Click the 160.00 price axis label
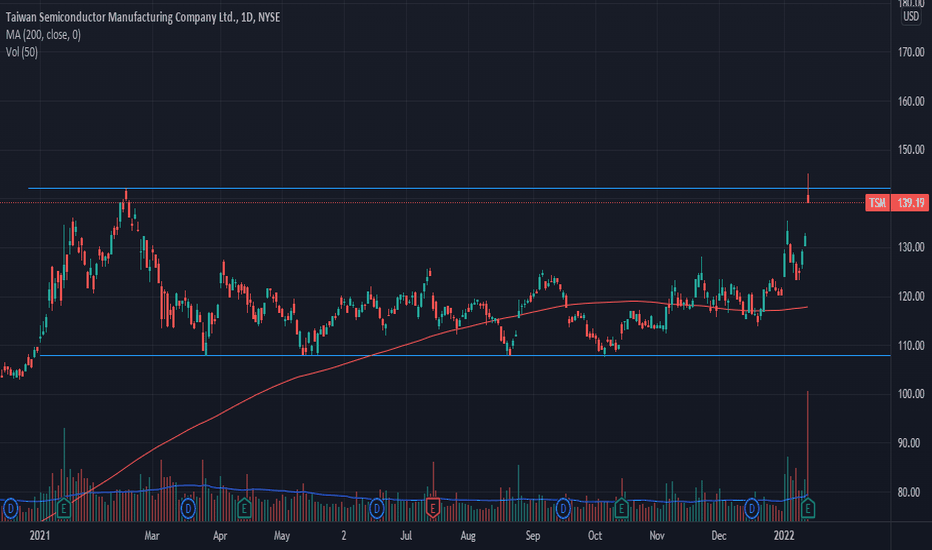Screen dimensions: 932x550 [911, 101]
